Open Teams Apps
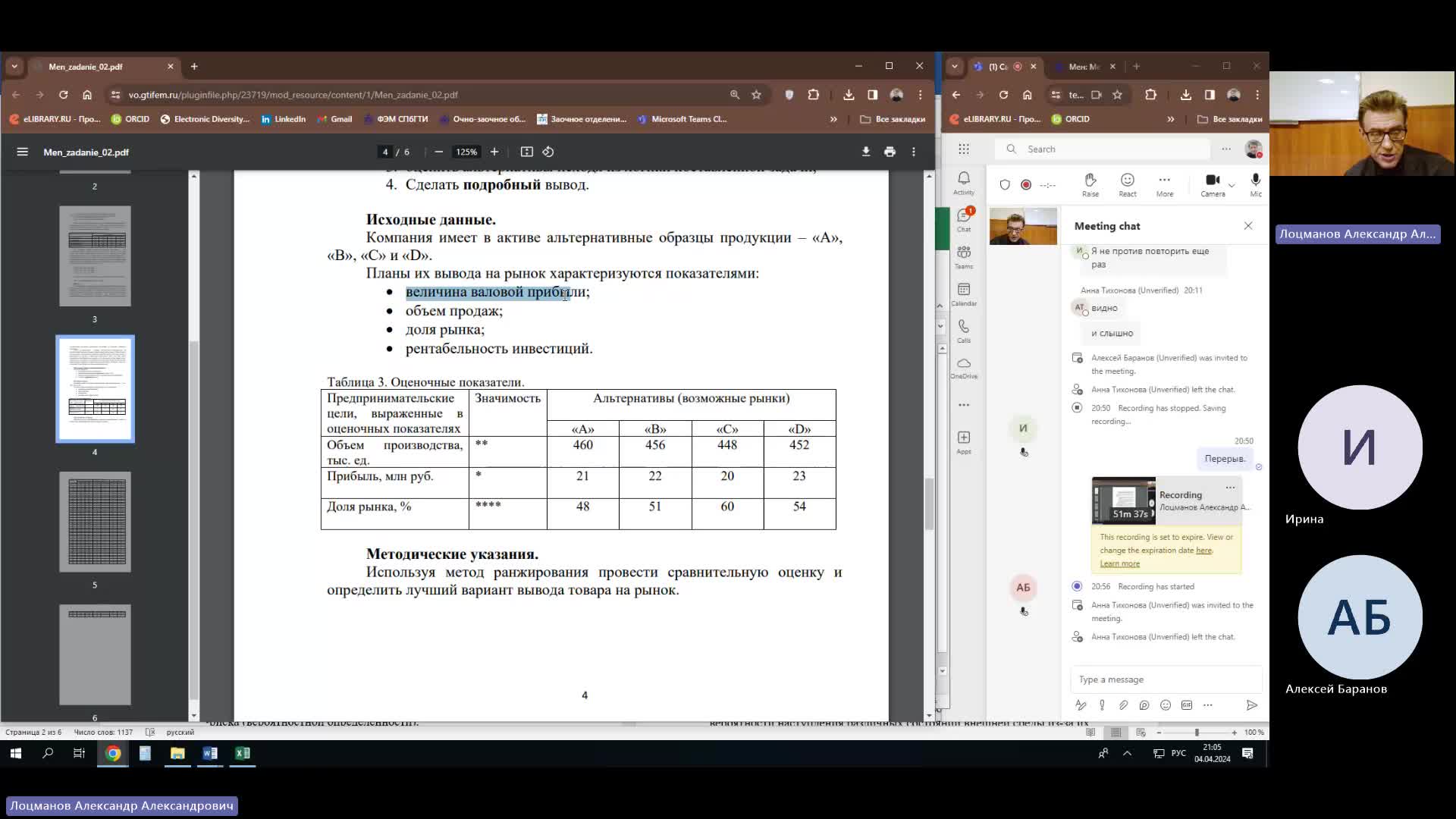The height and width of the screenshot is (819, 1456). [x=964, y=442]
